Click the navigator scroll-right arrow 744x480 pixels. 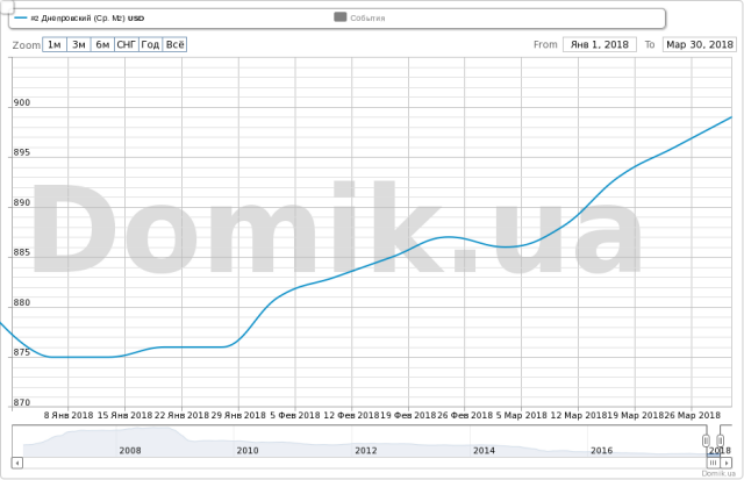[x=726, y=462]
